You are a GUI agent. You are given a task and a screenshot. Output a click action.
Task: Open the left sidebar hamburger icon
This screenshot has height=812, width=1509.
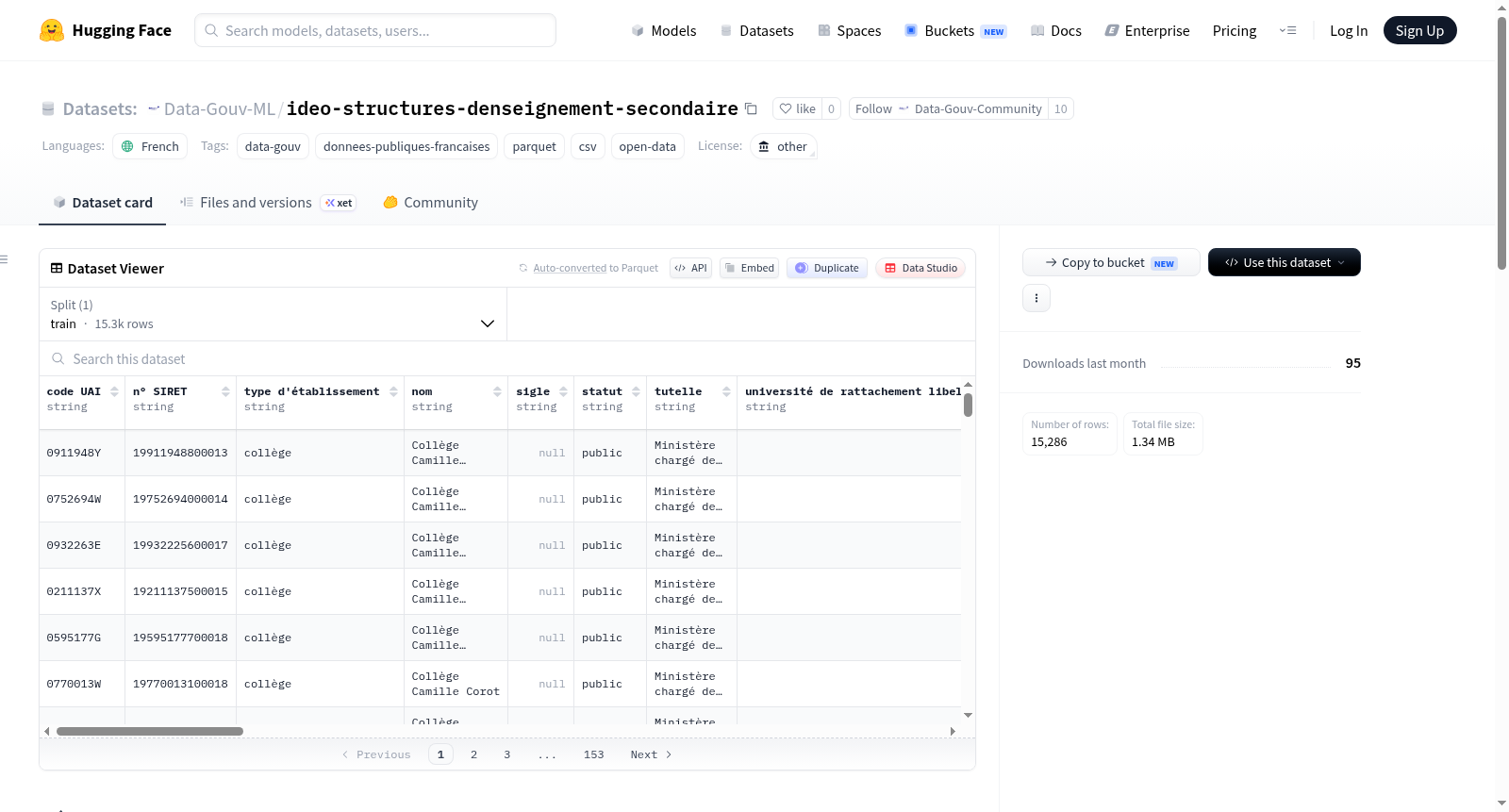[x=4, y=259]
